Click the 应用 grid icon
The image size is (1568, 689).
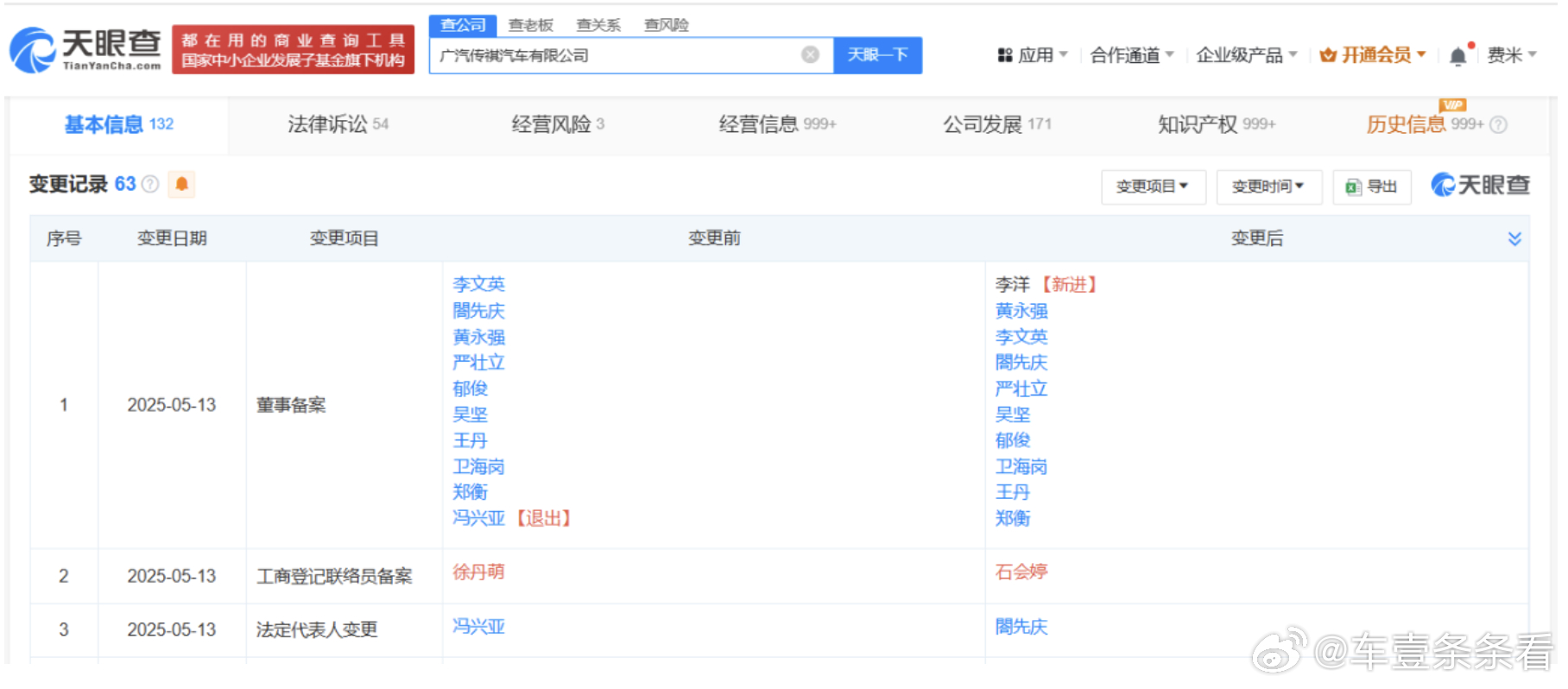click(x=1005, y=55)
